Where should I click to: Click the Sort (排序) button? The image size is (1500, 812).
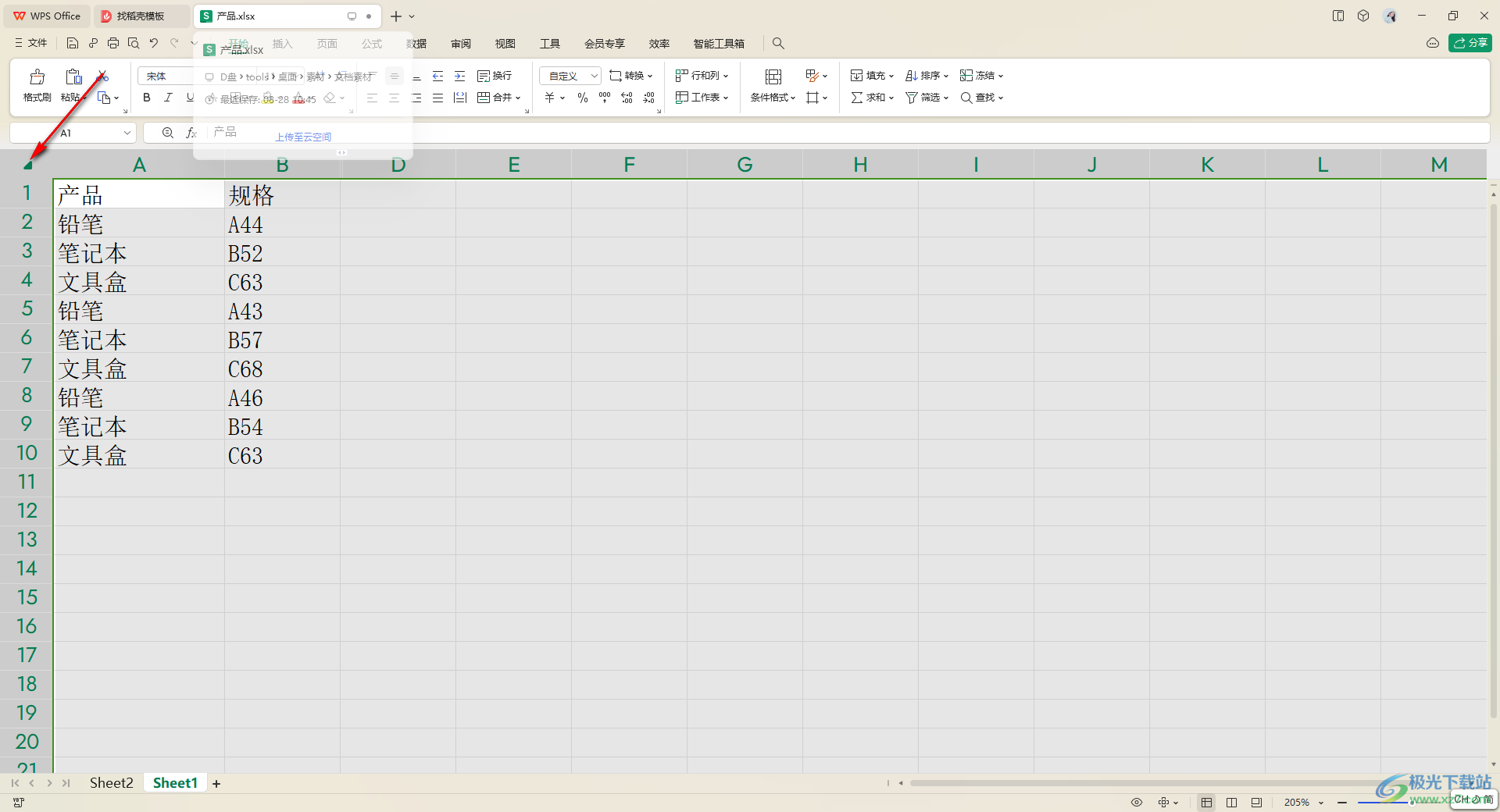(x=927, y=76)
